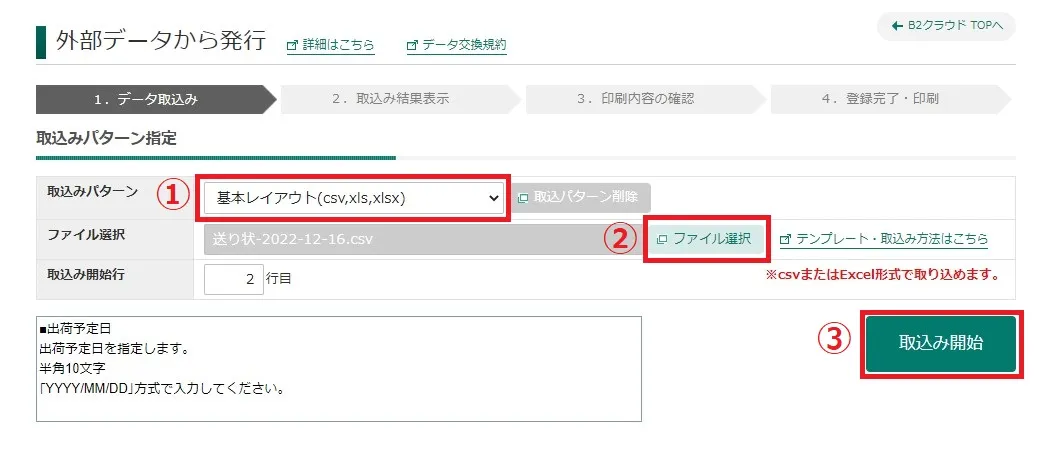Switch to step tab 3. 印刷内容の確認
Screen dimensions: 1047x452
(635, 99)
